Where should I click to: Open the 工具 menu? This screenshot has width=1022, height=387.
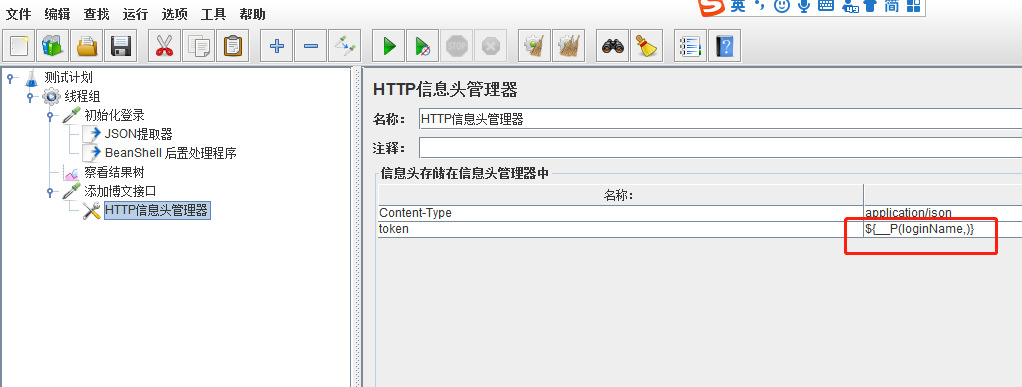[x=213, y=14]
